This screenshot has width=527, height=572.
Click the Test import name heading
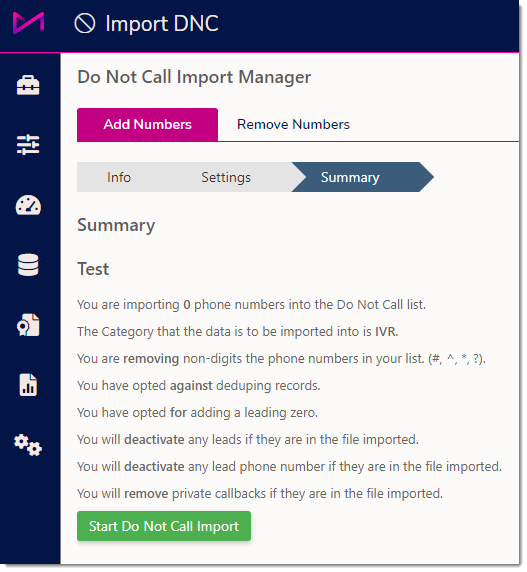93,269
